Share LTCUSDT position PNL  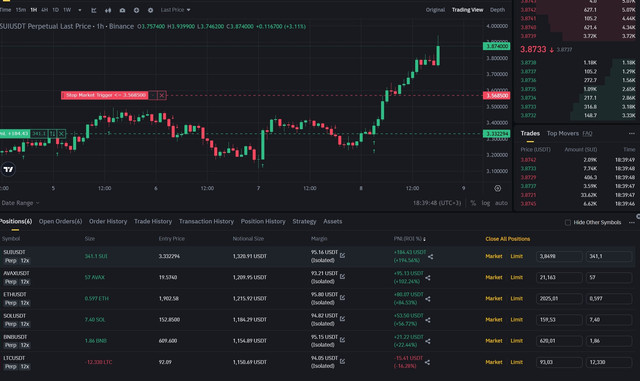point(427,363)
